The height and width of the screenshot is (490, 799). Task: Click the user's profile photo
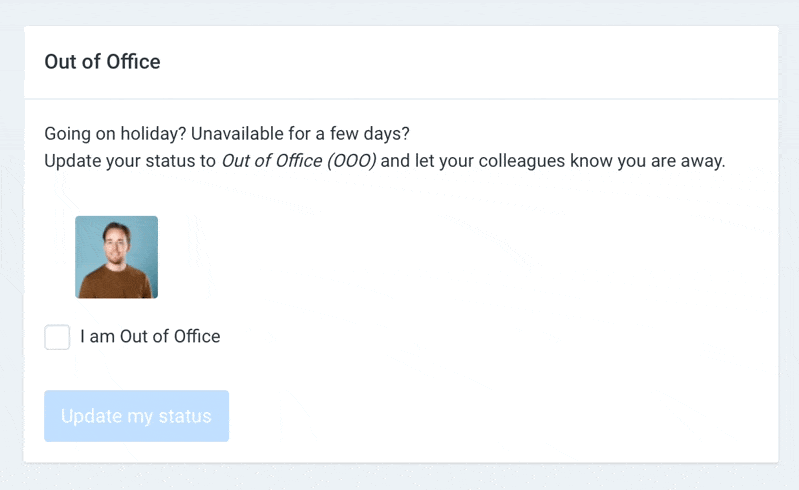click(116, 257)
